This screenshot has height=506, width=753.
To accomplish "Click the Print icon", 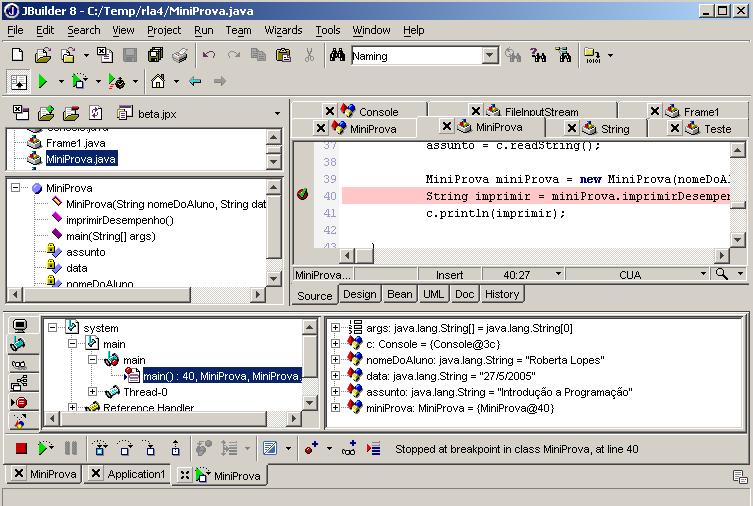I will click(180, 55).
